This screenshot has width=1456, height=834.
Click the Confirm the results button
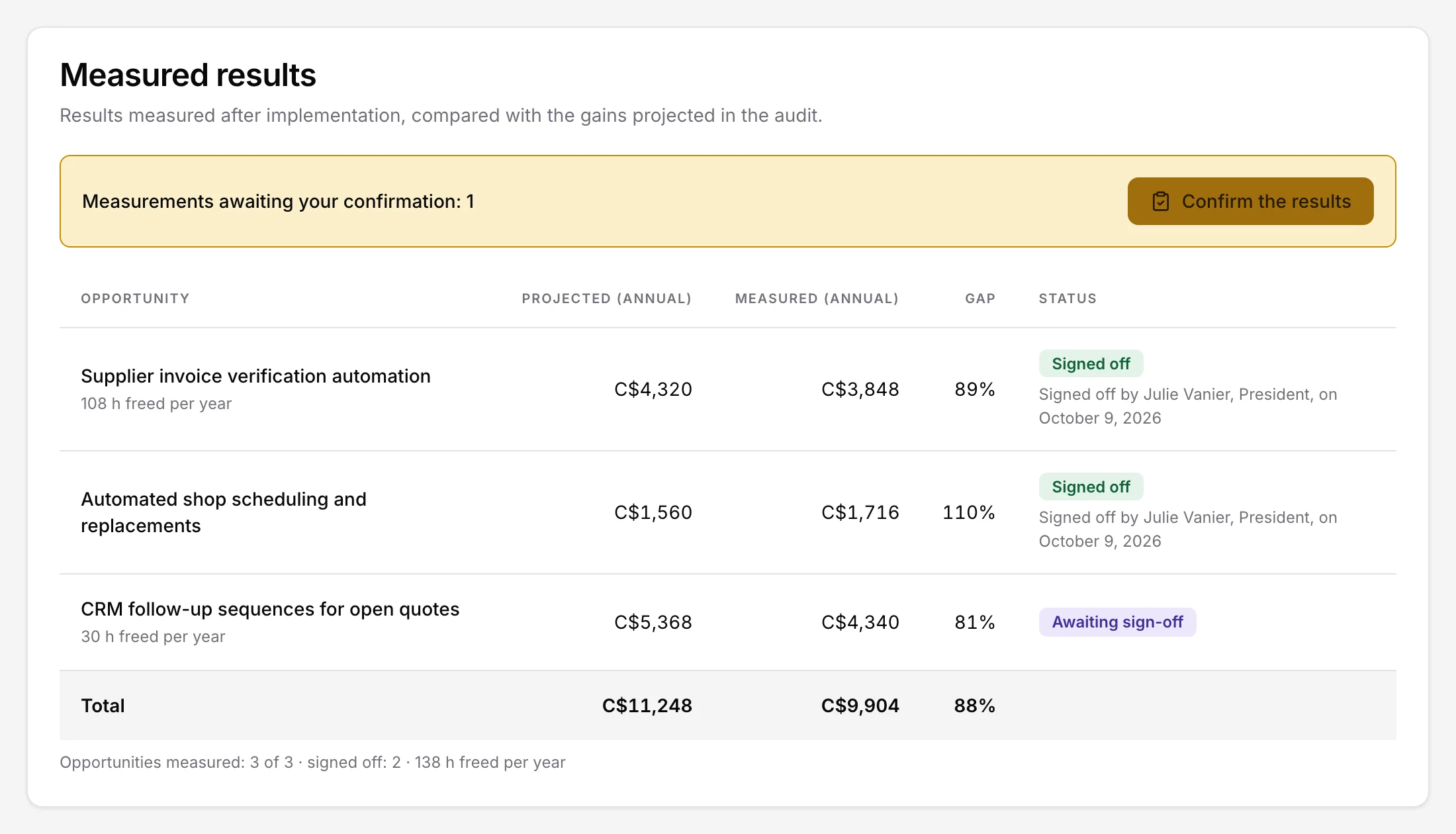click(x=1250, y=201)
